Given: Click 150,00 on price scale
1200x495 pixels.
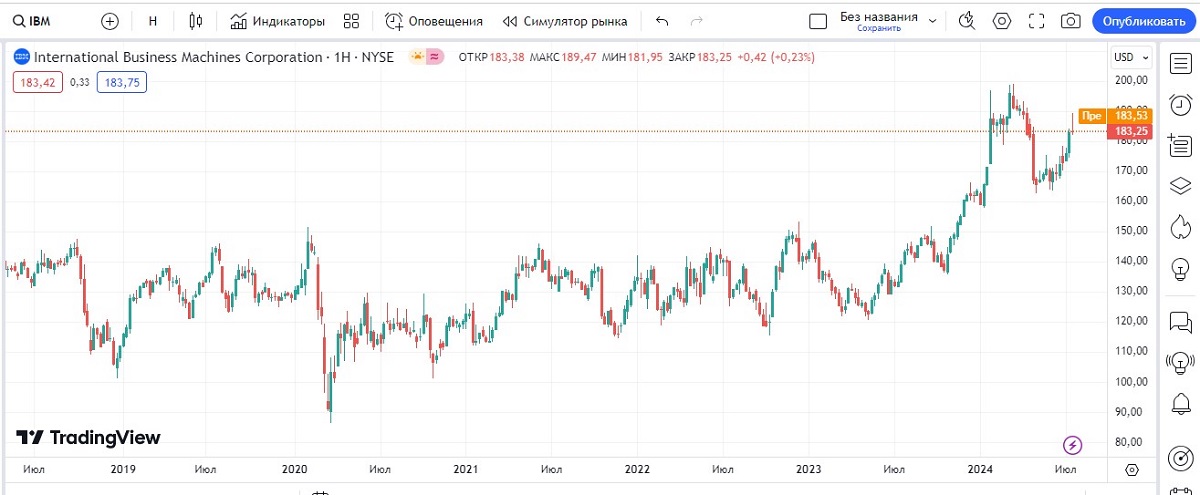Looking at the screenshot, I should click(1130, 231).
